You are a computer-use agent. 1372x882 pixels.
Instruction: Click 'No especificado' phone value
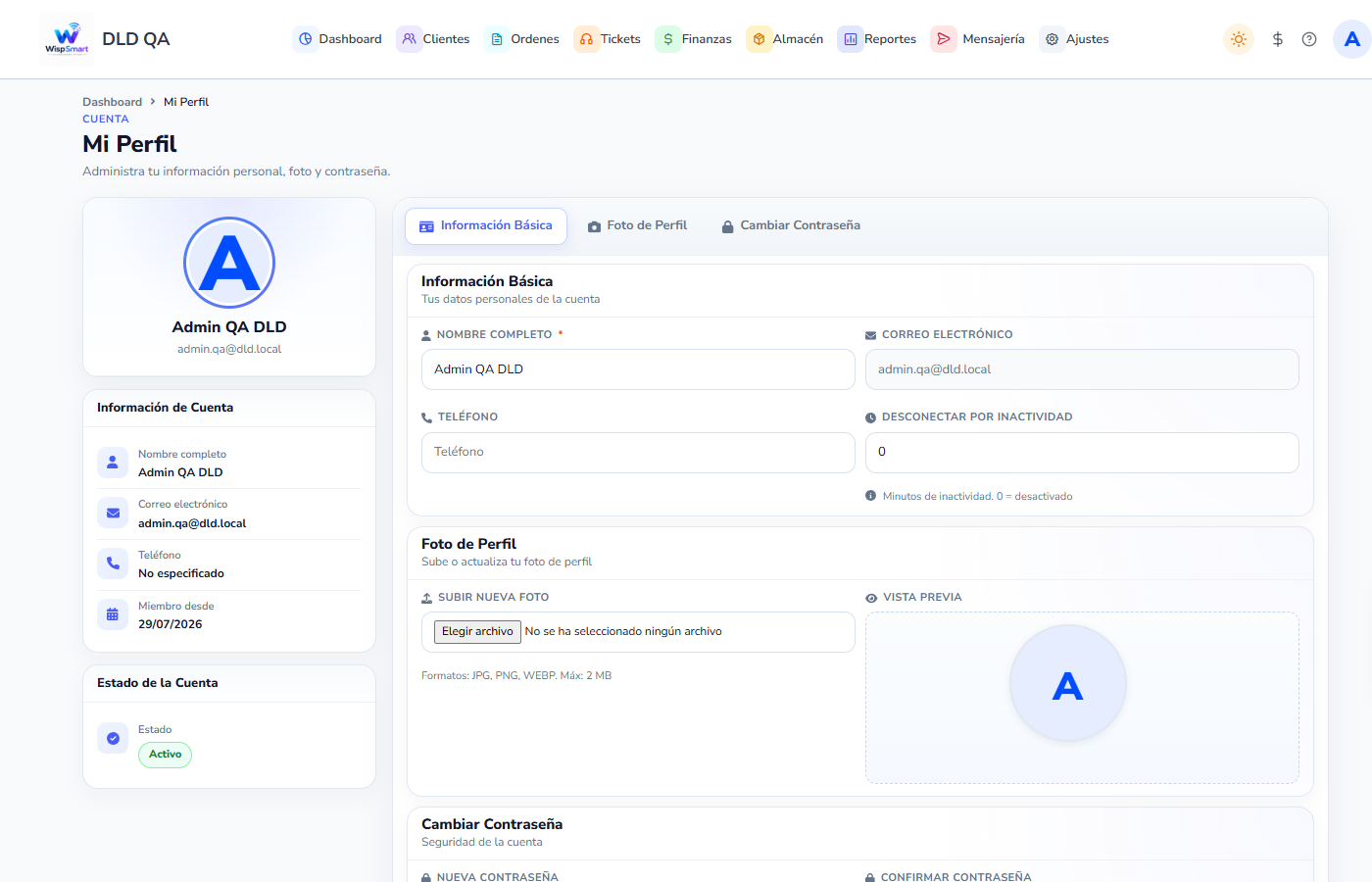(181, 573)
